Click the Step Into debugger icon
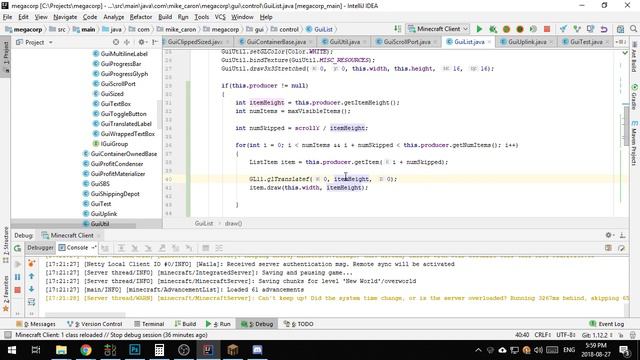 [135, 248]
